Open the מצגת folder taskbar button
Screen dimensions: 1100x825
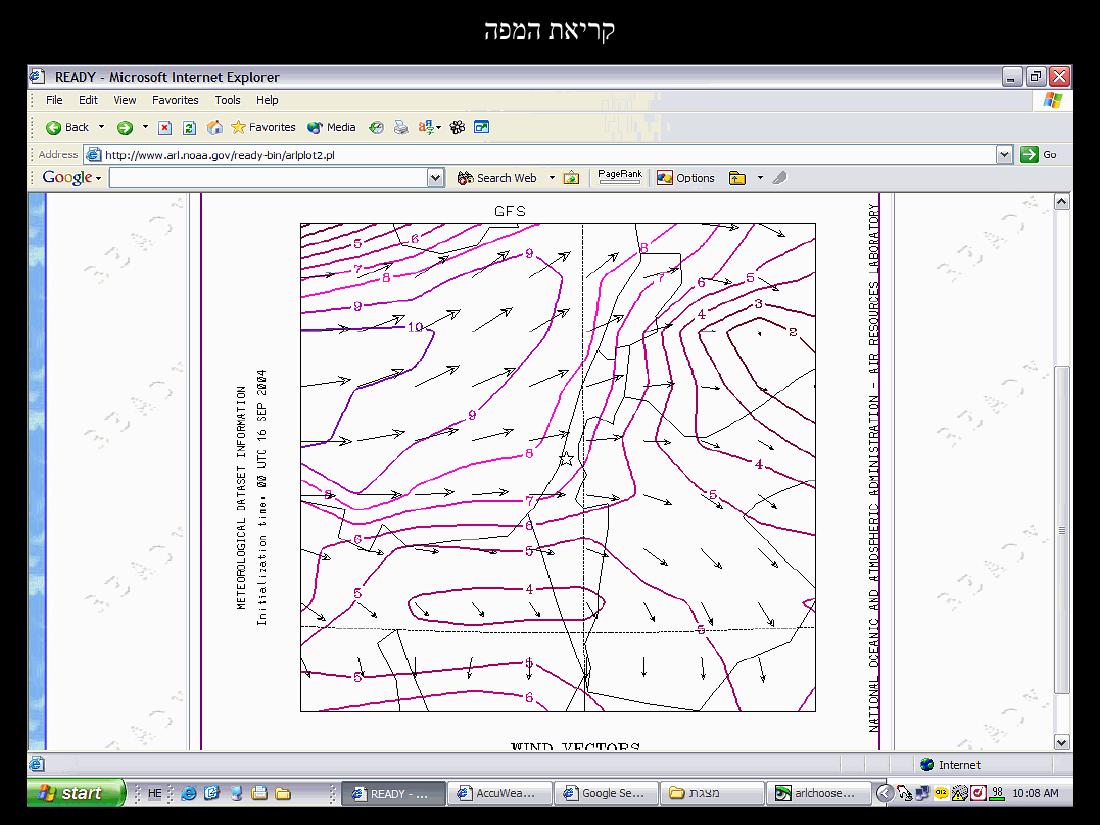pos(712,793)
